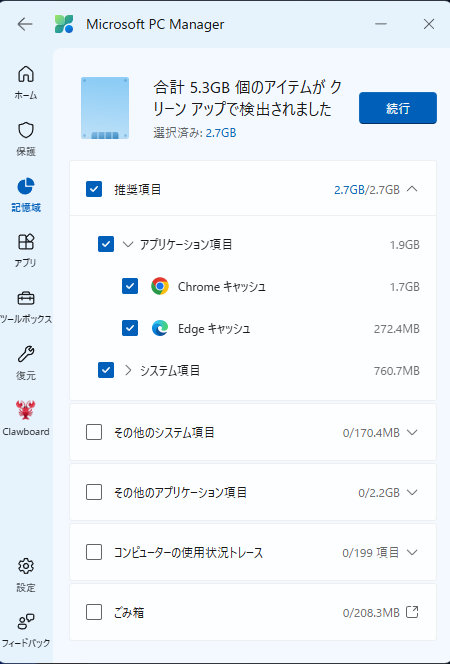Click the その他のアプリケーション項目 label
The image size is (450, 664).
180,492
